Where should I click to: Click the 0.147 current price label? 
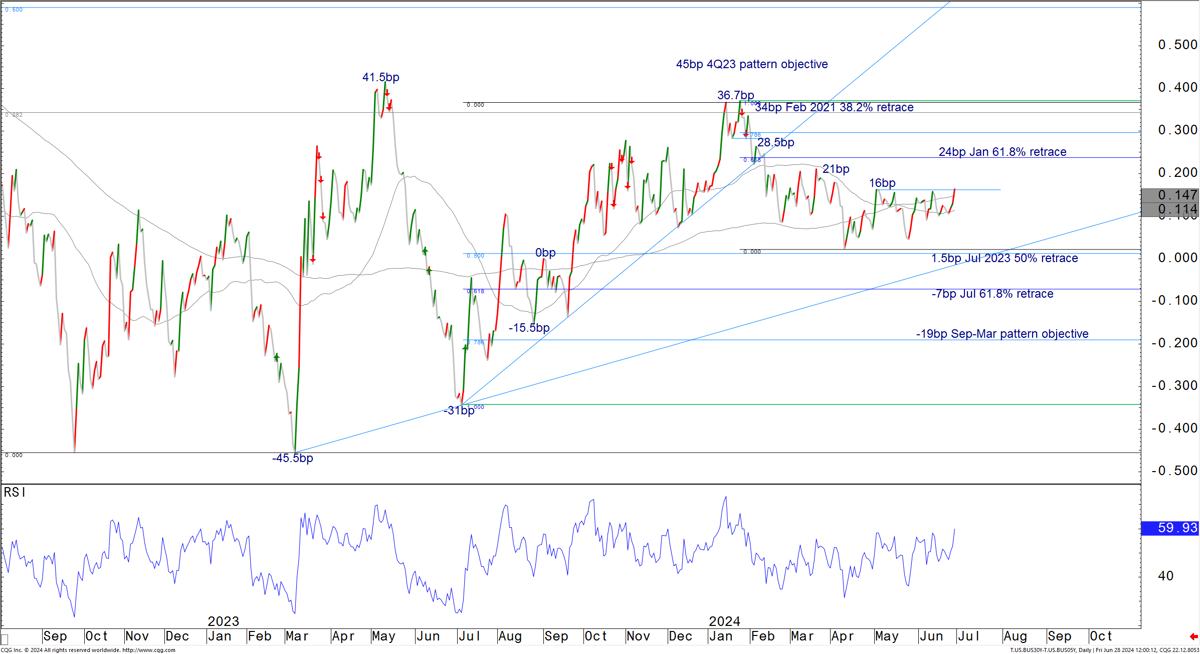tap(1169, 195)
